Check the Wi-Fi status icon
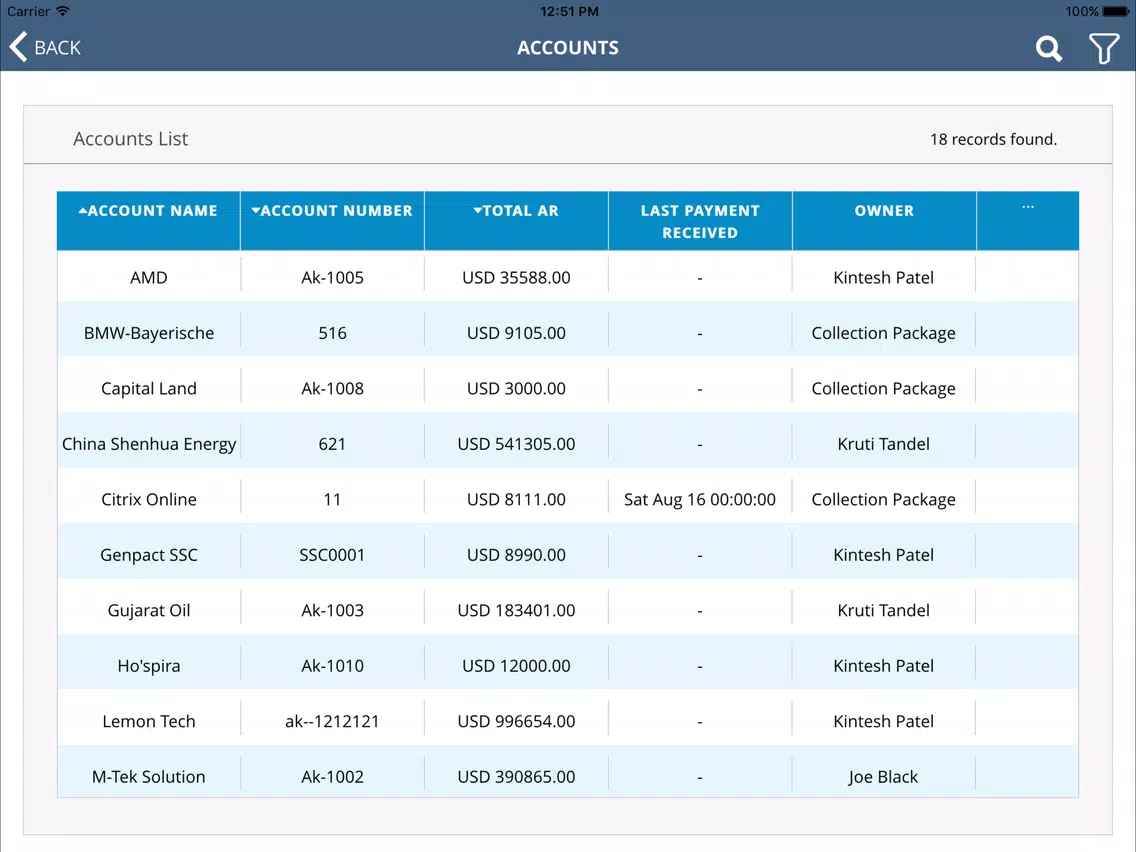Image resolution: width=1136 pixels, height=852 pixels. click(63, 11)
